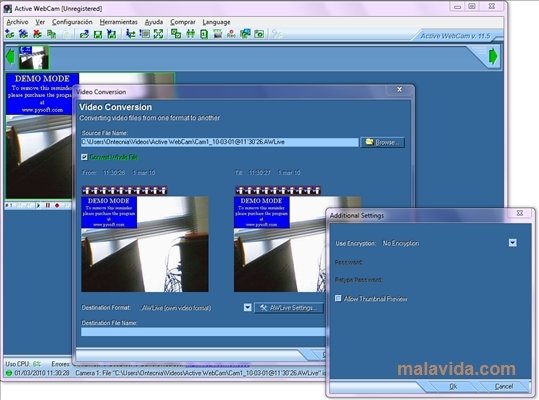Click the overlapping windows toolbar icon

point(176,34)
